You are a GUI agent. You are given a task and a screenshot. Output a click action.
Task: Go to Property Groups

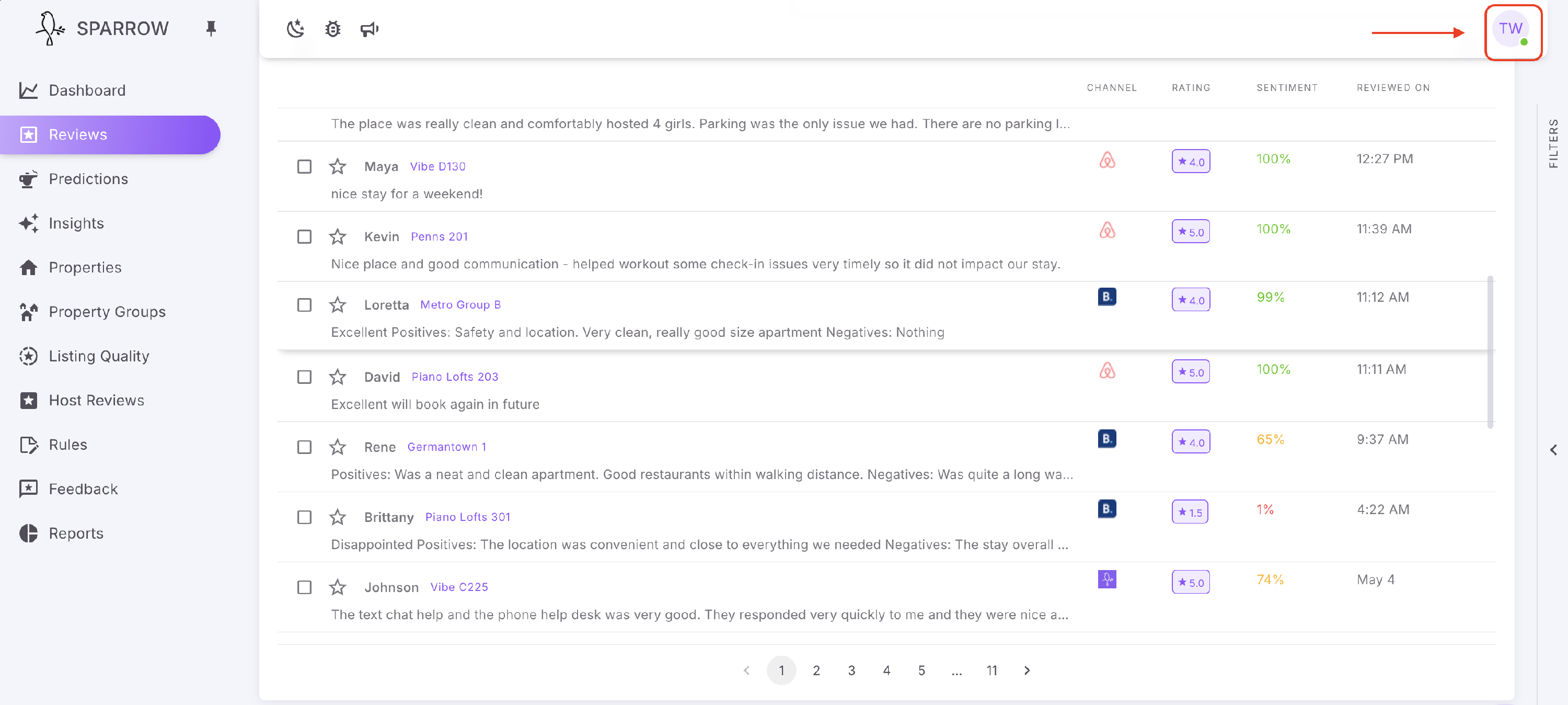coord(110,311)
